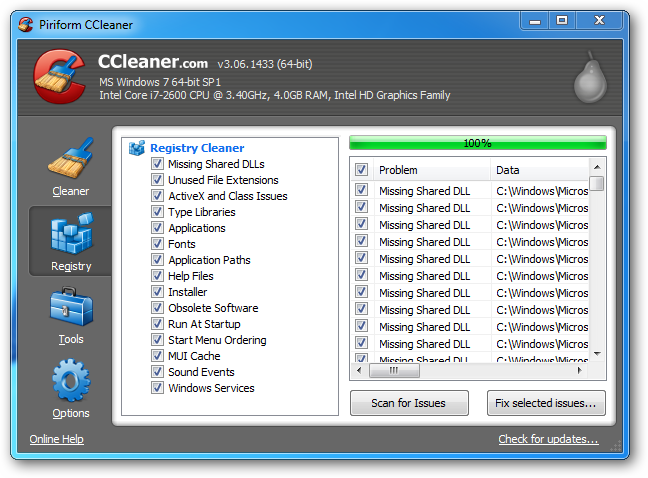The width and height of the screenshot is (648, 478).
Task: Uncheck MUI Cache option
Action: tap(157, 356)
